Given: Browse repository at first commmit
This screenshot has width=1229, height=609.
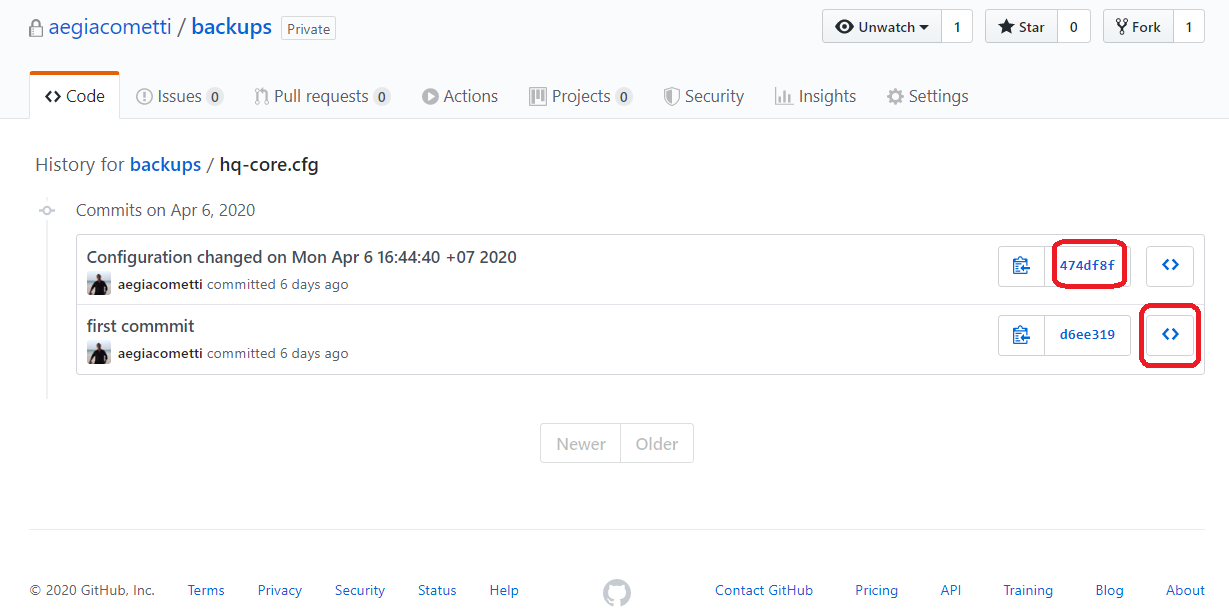Looking at the screenshot, I should point(1170,335).
